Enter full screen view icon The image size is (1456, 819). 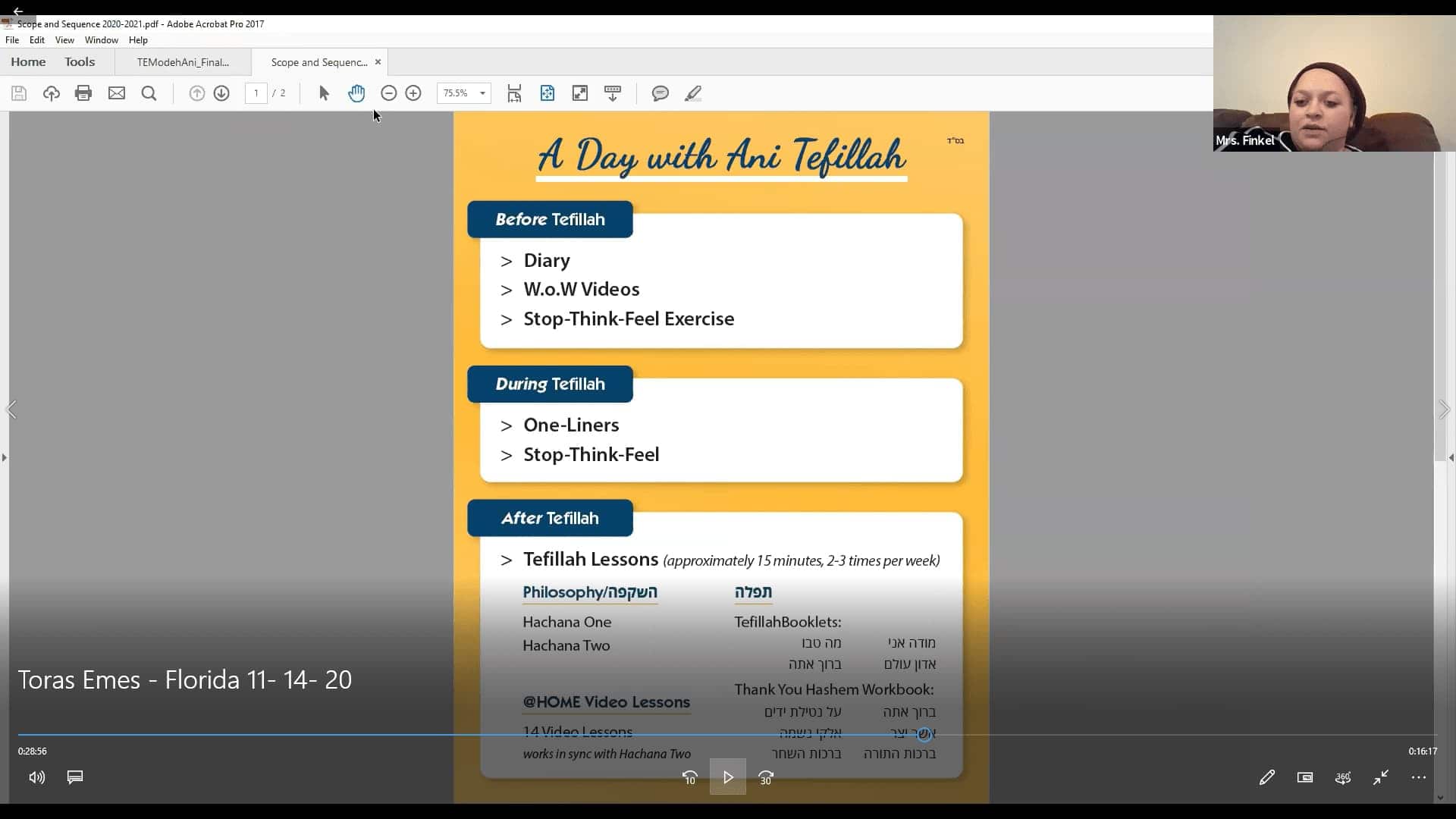click(580, 93)
